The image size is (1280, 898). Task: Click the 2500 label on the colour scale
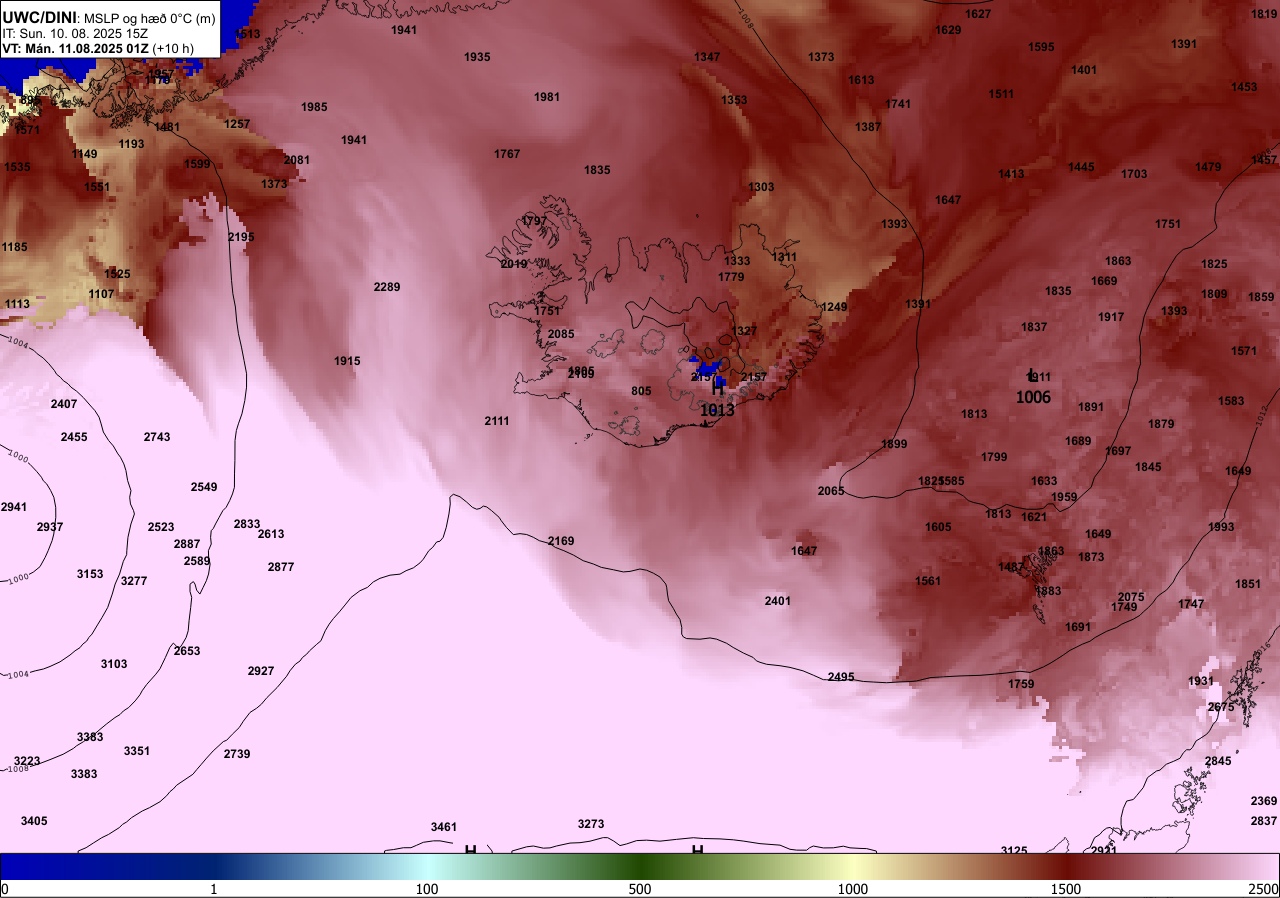tap(1265, 889)
